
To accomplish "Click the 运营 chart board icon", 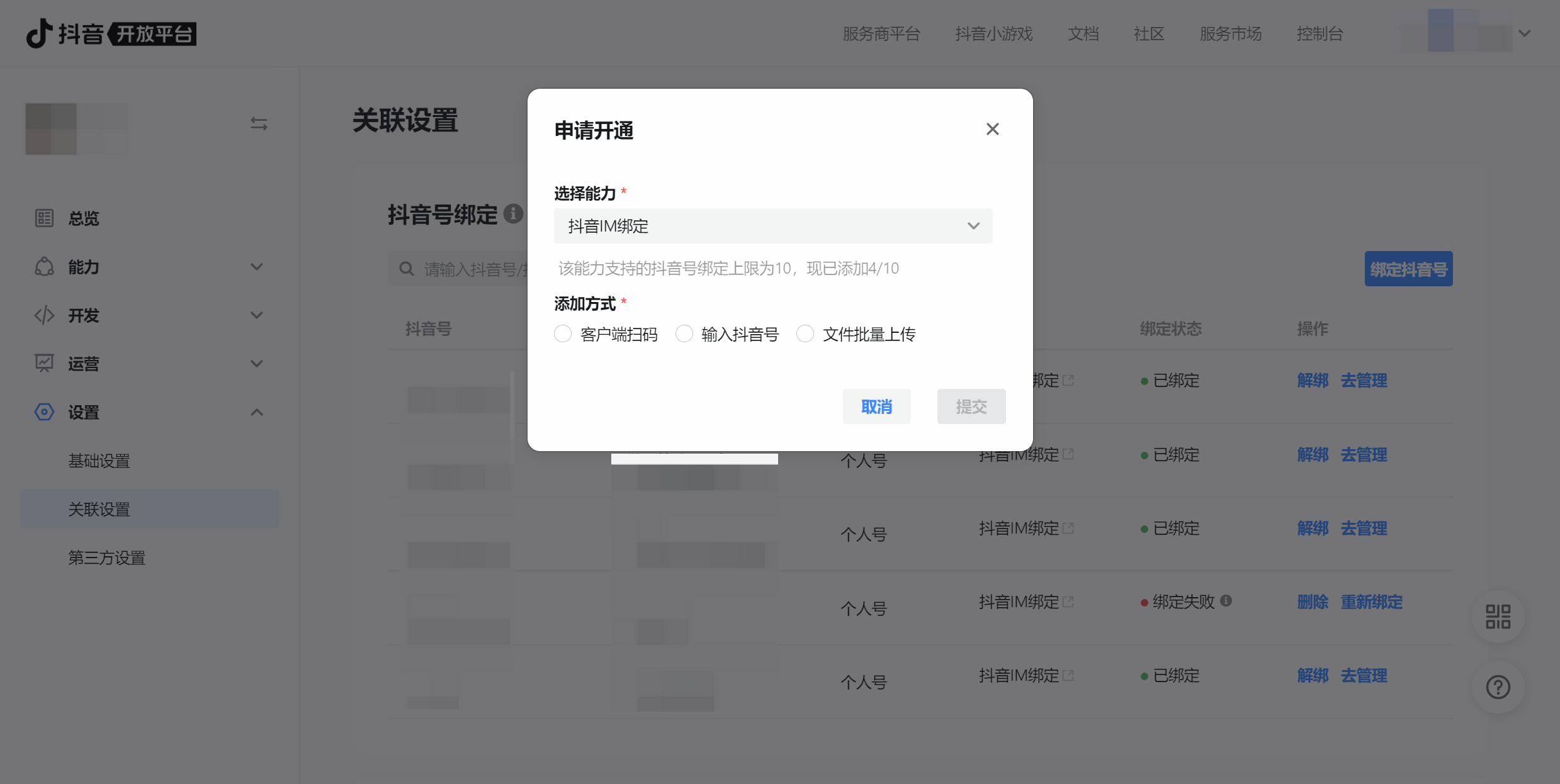I will click(44, 363).
